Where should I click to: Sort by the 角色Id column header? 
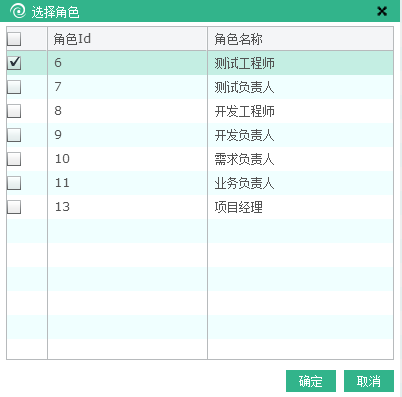[x=127, y=39]
